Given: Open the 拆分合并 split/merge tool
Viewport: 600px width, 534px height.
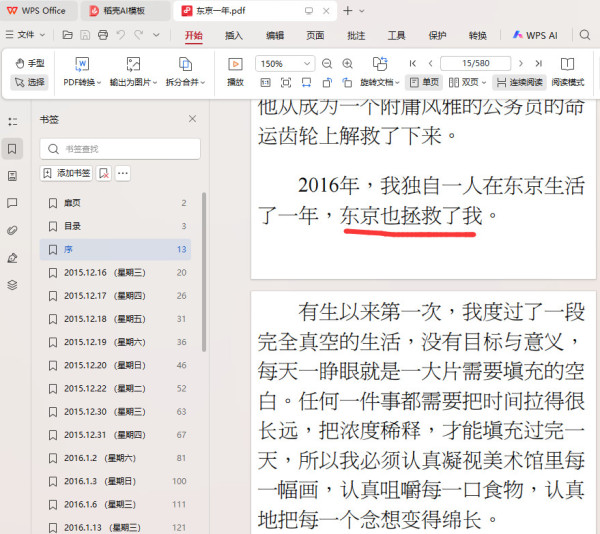Looking at the screenshot, I should 185,72.
